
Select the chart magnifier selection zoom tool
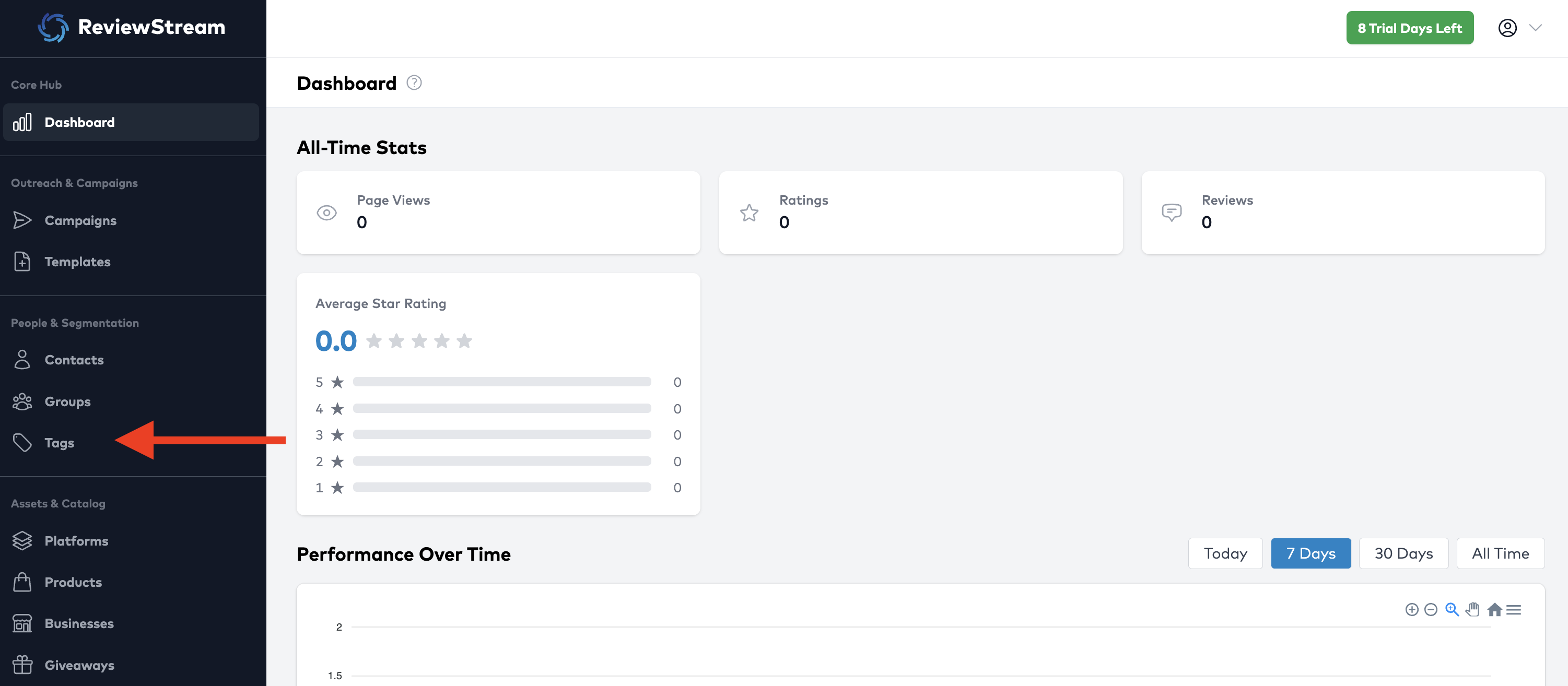pos(1452,609)
